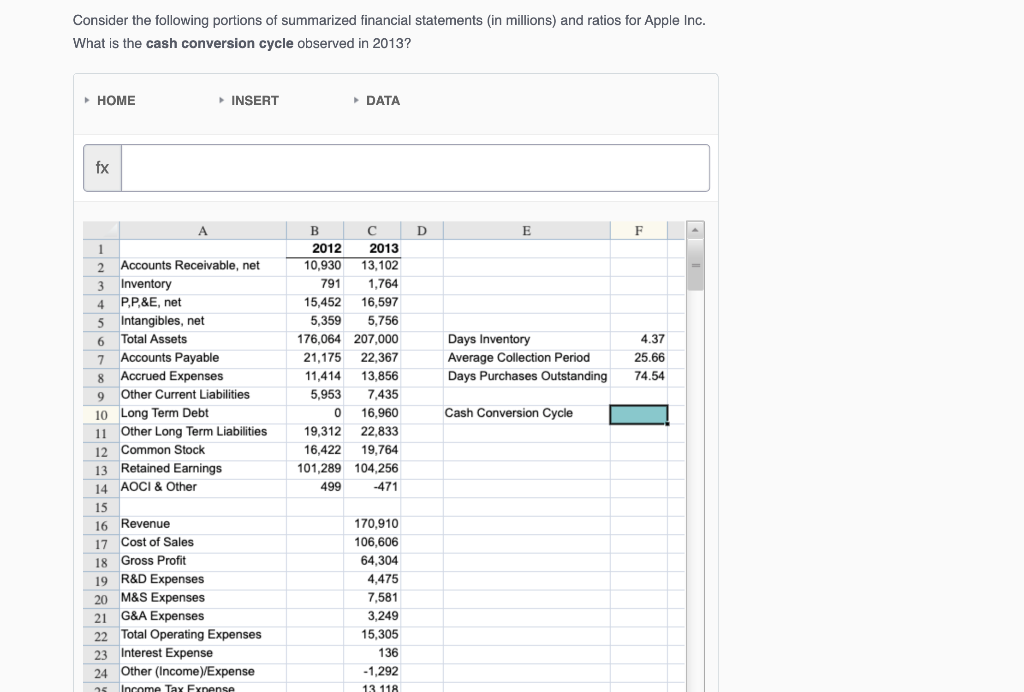Select the 'R&D Expenses' cell
The height and width of the screenshot is (692, 1024).
[202, 579]
